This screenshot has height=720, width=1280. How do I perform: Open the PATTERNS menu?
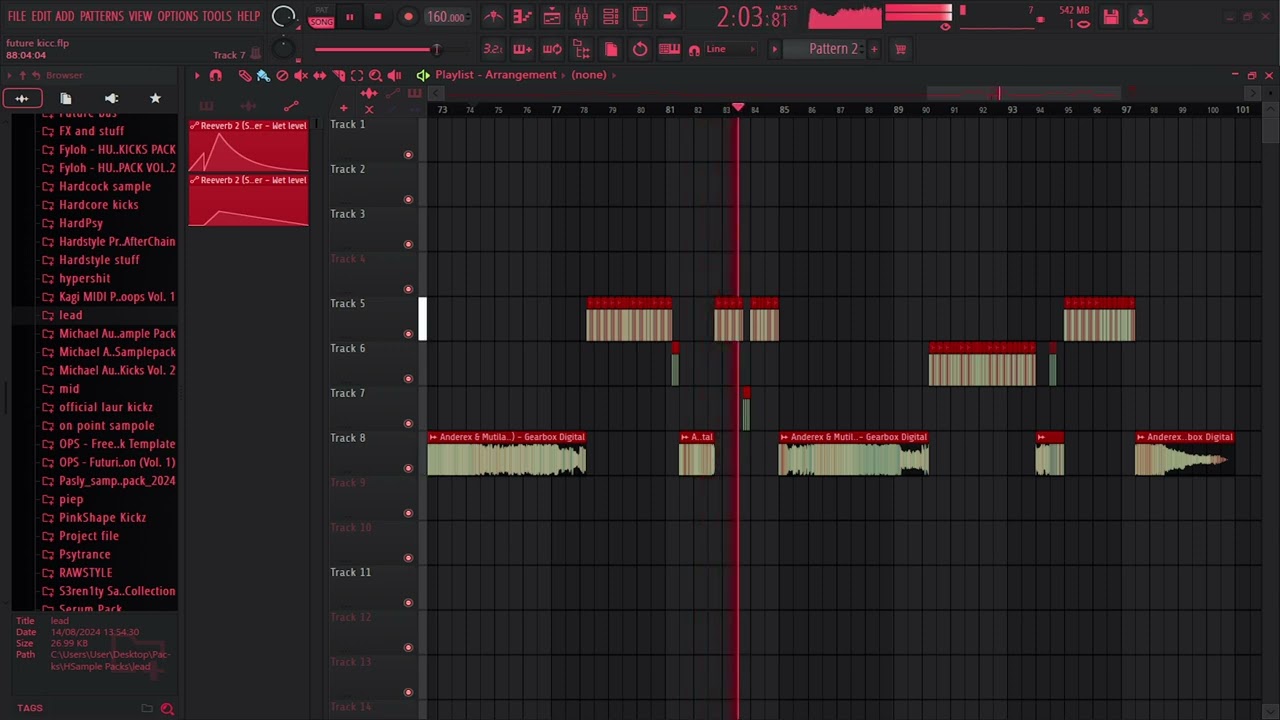(x=101, y=16)
